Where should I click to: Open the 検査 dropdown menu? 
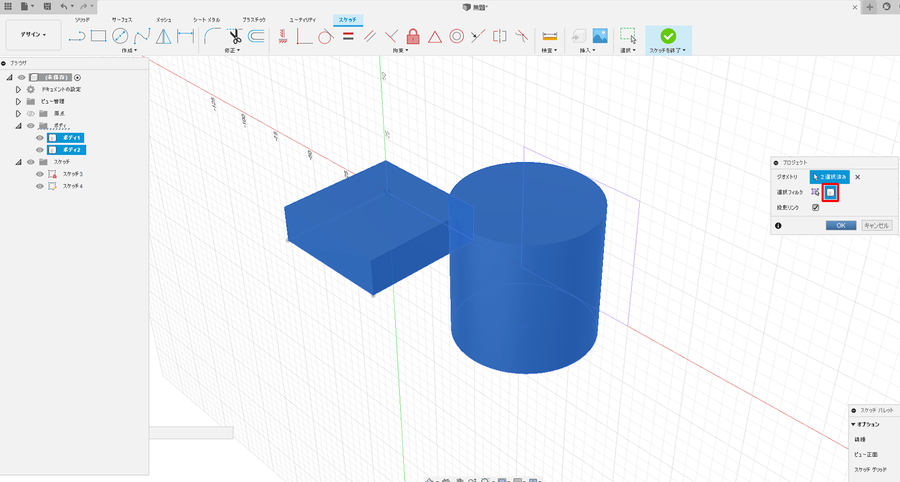(x=549, y=50)
